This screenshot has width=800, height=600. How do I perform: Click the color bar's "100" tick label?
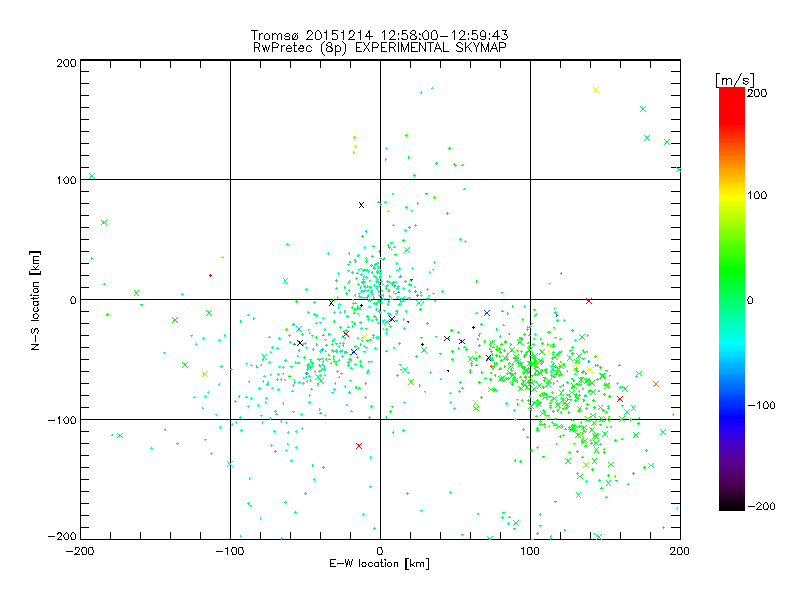[757, 195]
